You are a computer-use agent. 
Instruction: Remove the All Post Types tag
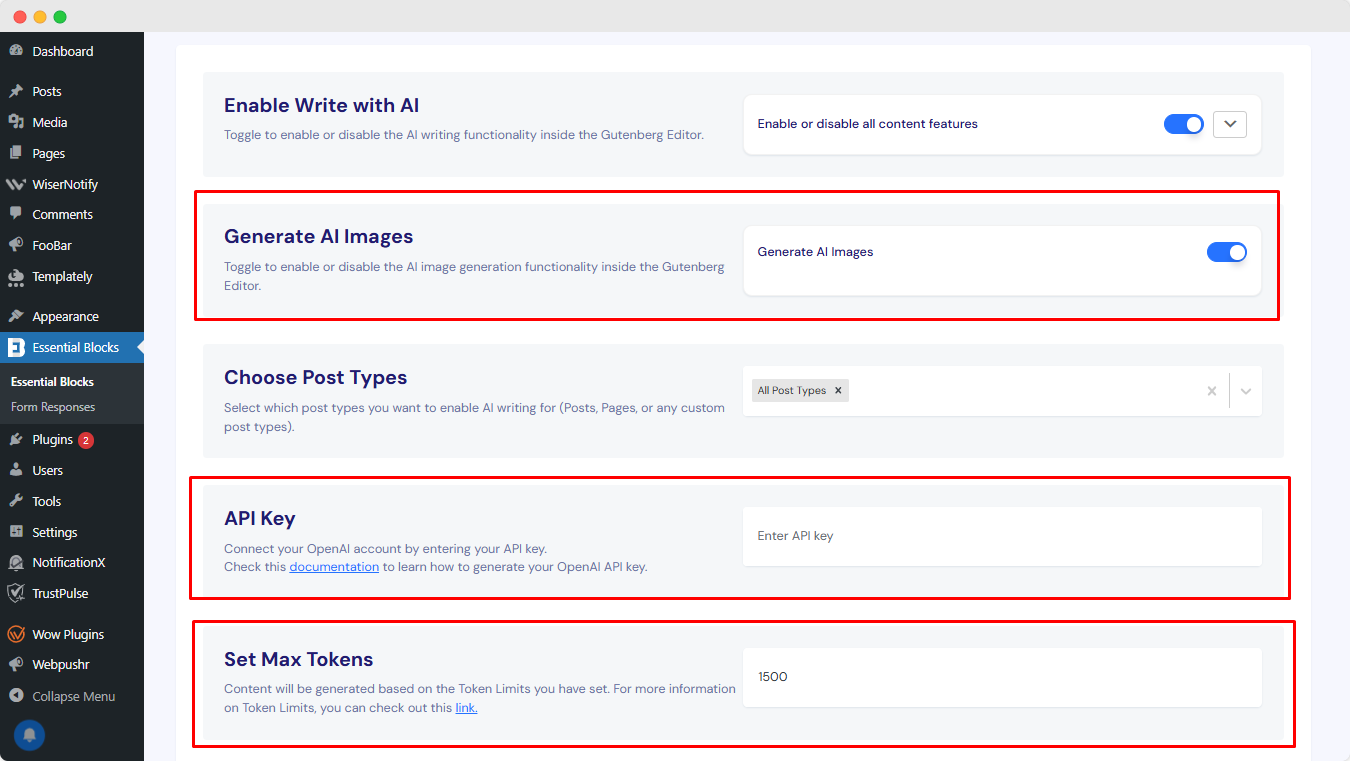[838, 391]
